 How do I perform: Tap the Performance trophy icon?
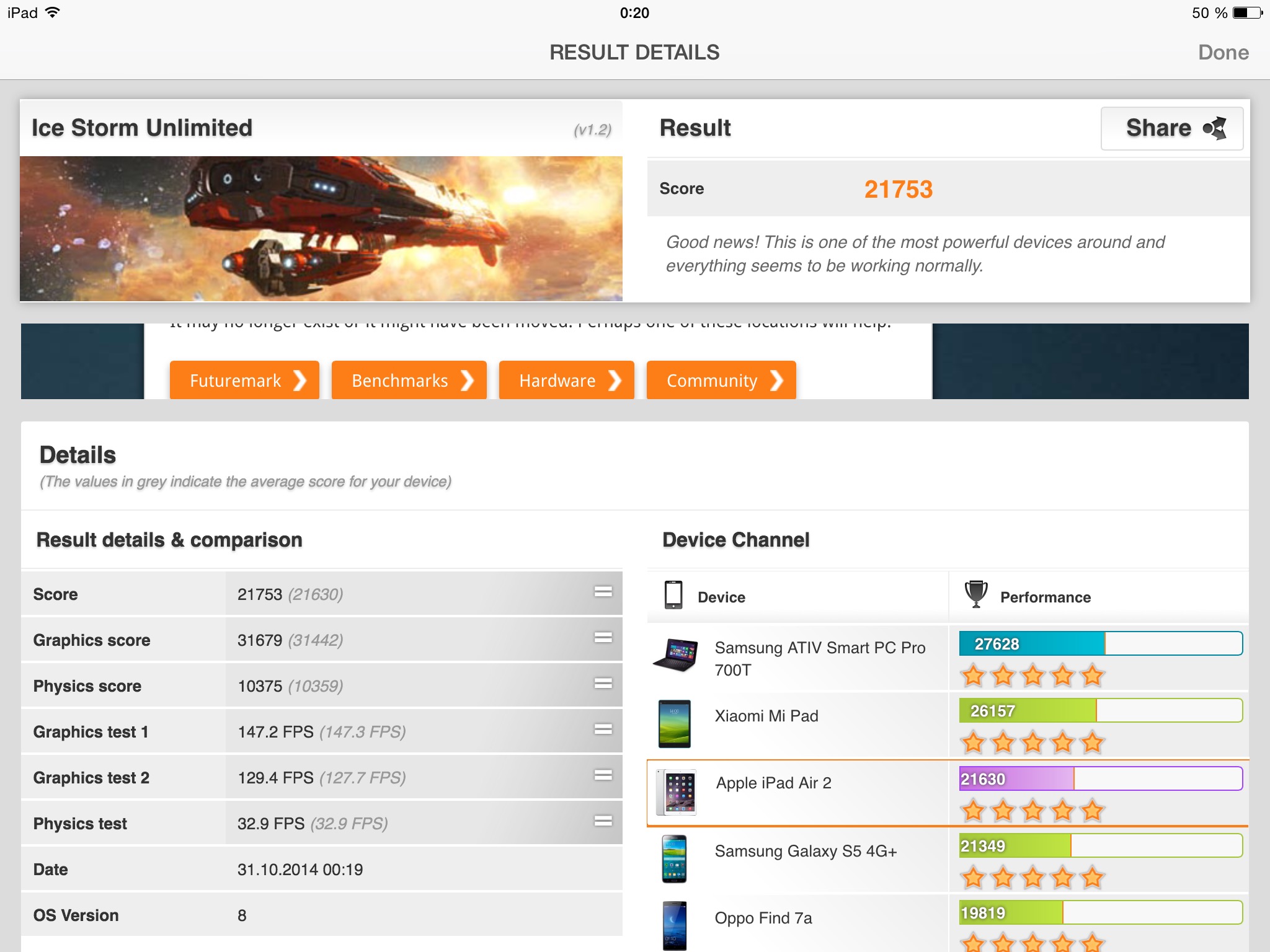tap(975, 594)
